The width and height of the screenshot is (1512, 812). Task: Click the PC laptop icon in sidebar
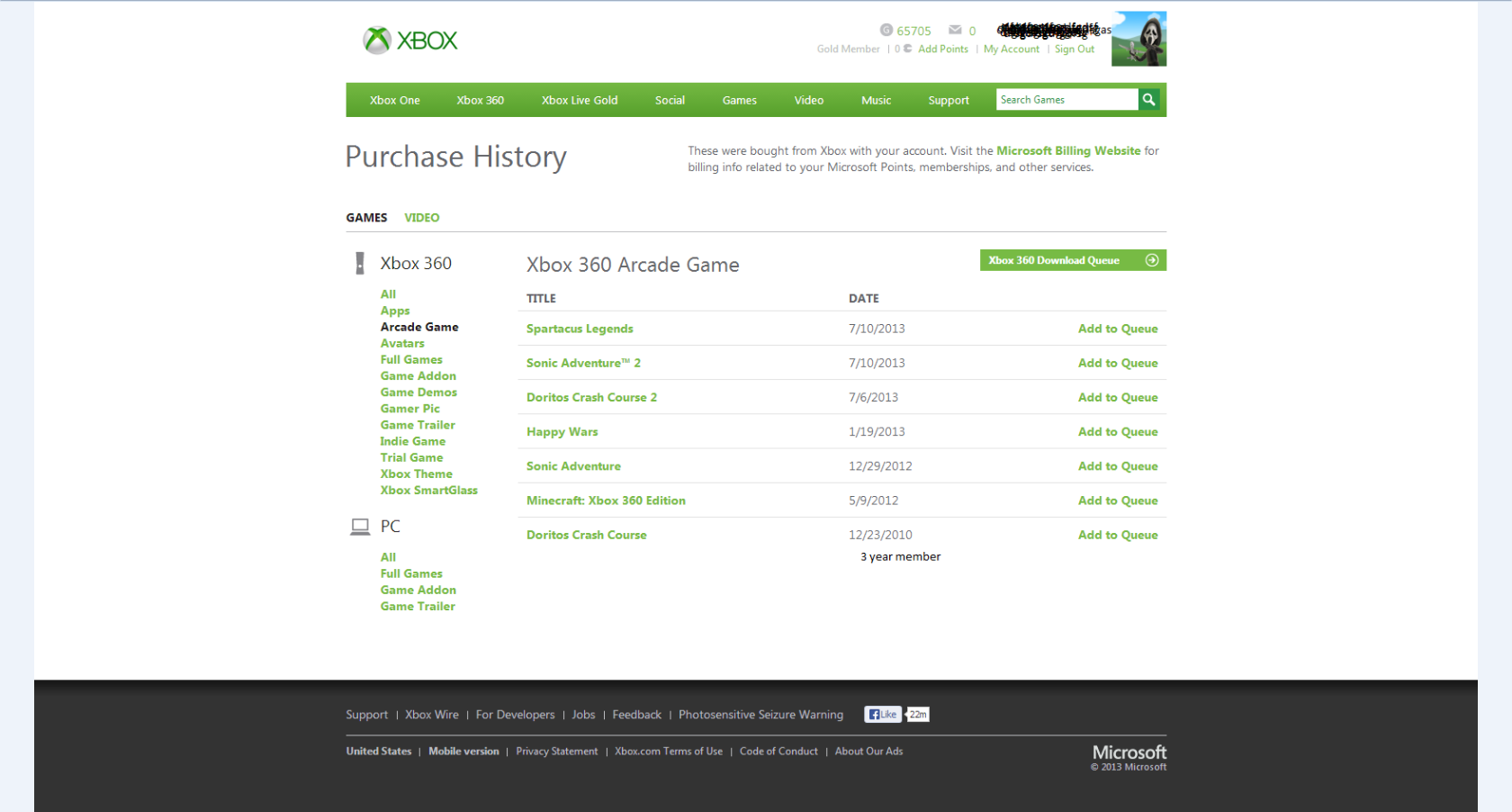[360, 527]
